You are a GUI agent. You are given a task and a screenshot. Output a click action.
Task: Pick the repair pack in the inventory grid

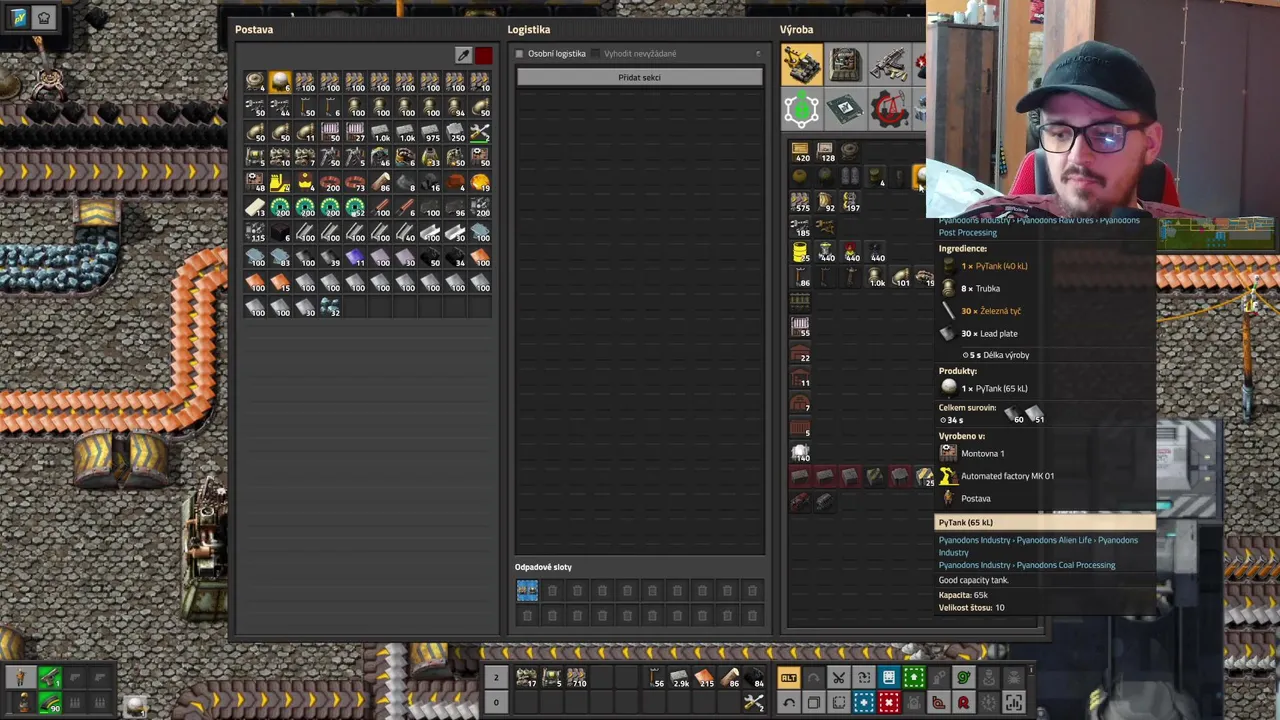click(480, 132)
